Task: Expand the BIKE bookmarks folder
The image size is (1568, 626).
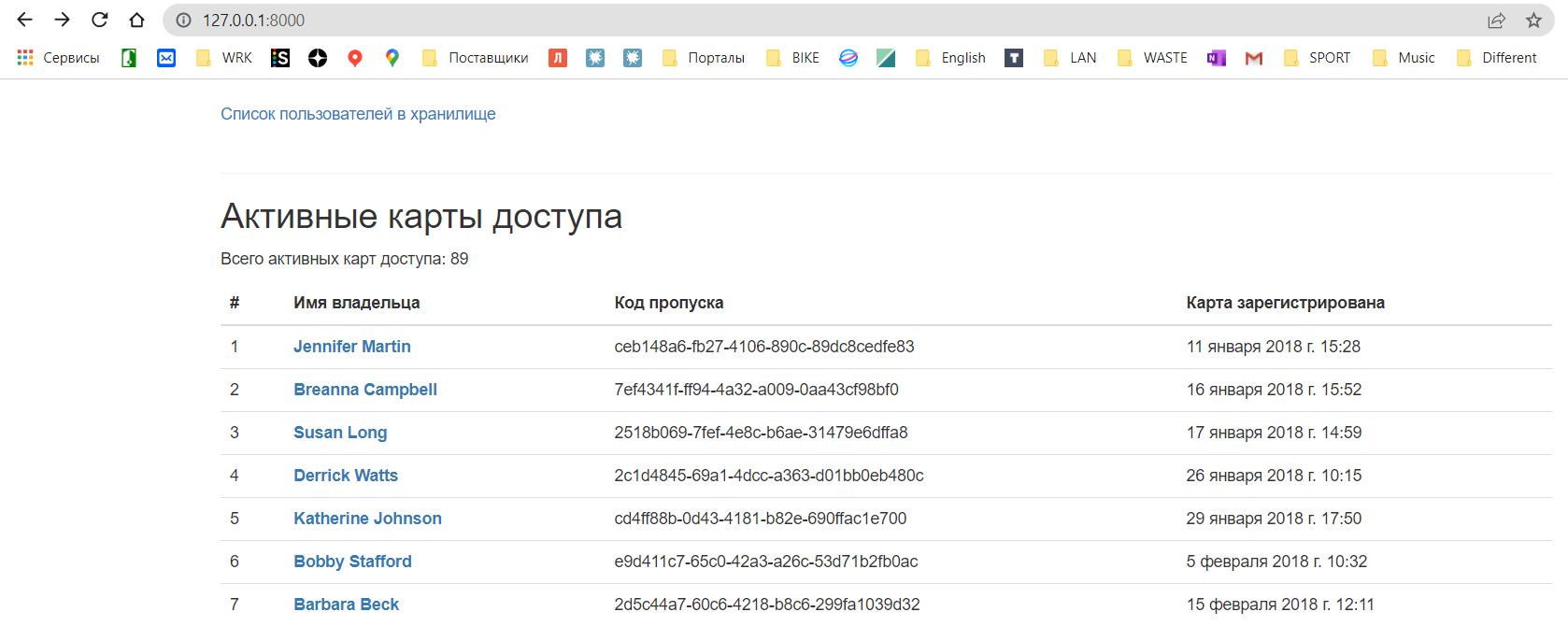Action: (x=792, y=58)
